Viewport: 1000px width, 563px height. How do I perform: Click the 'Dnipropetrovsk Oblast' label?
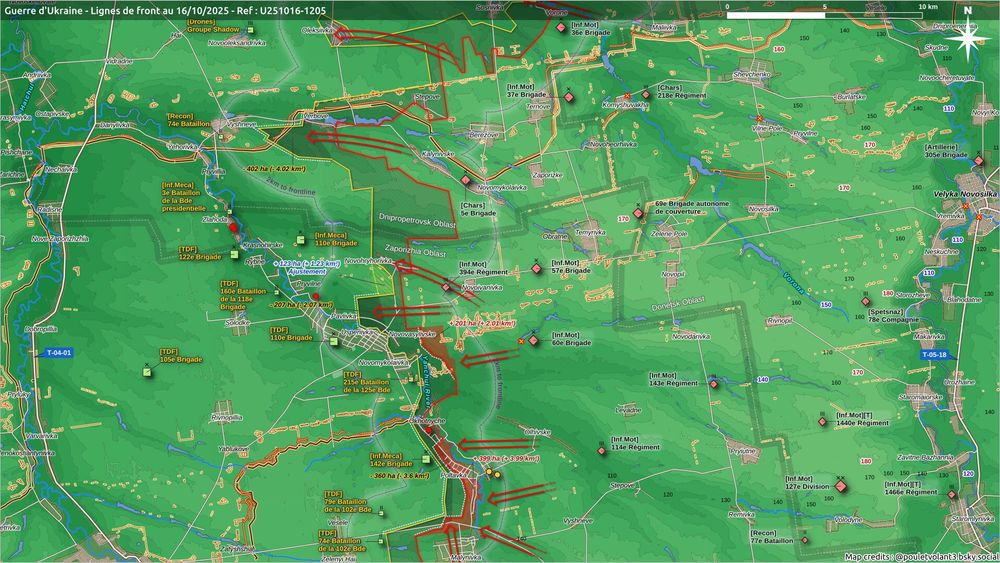tap(418, 221)
